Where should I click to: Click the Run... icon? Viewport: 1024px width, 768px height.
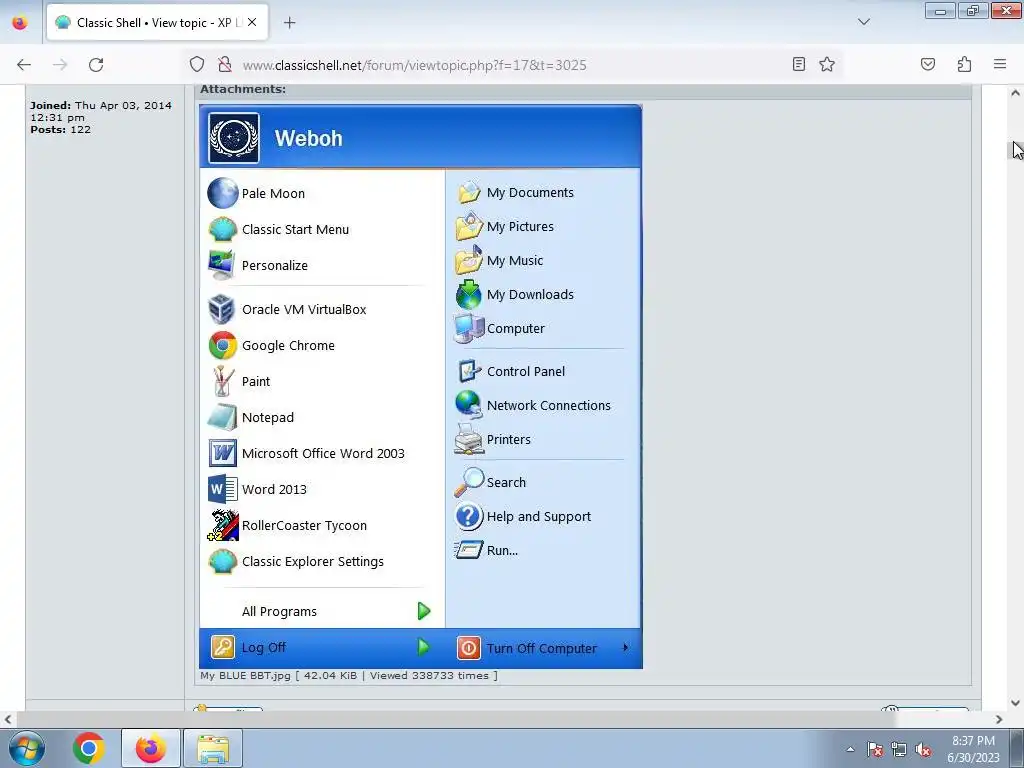point(468,550)
